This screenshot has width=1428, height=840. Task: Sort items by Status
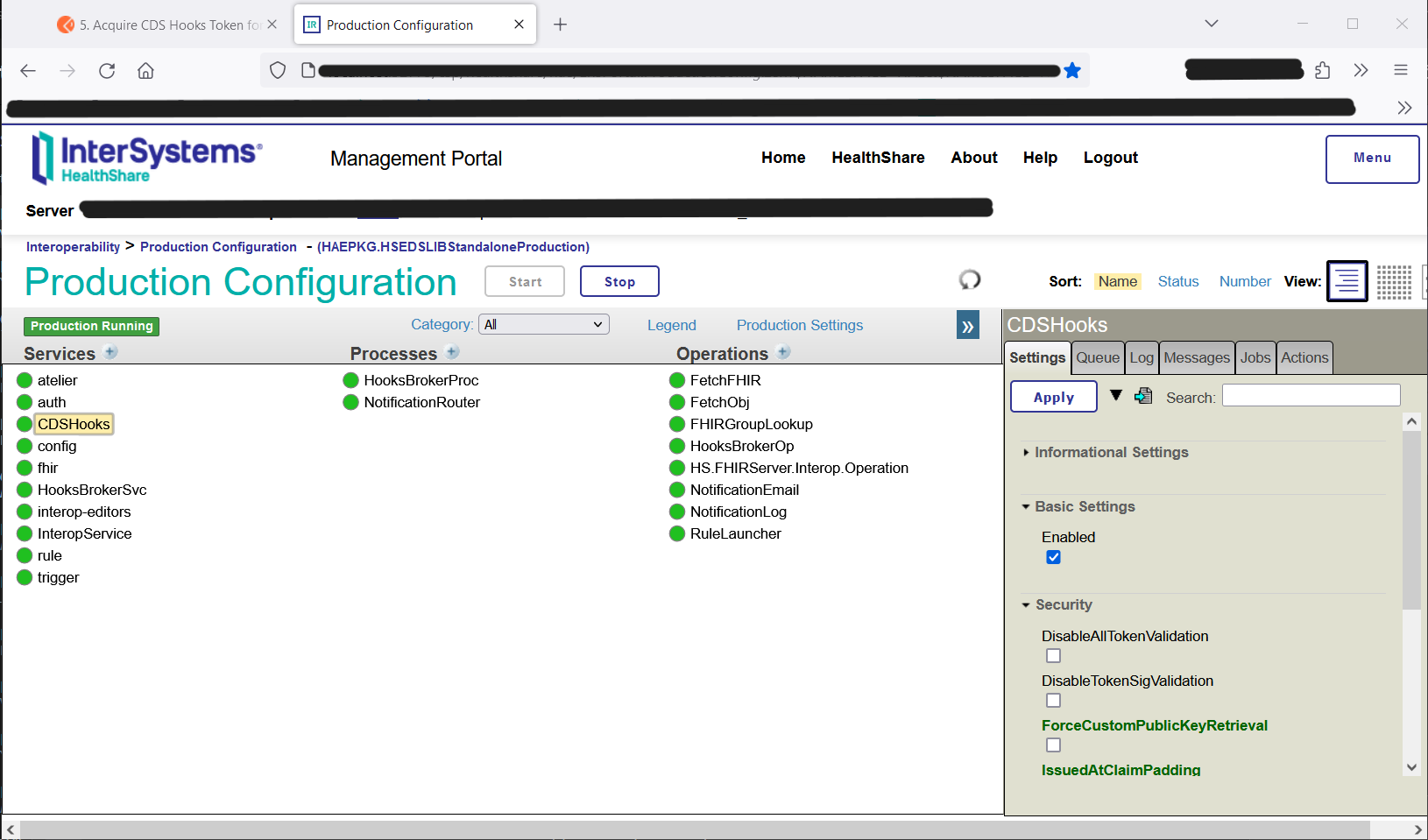click(x=1178, y=281)
